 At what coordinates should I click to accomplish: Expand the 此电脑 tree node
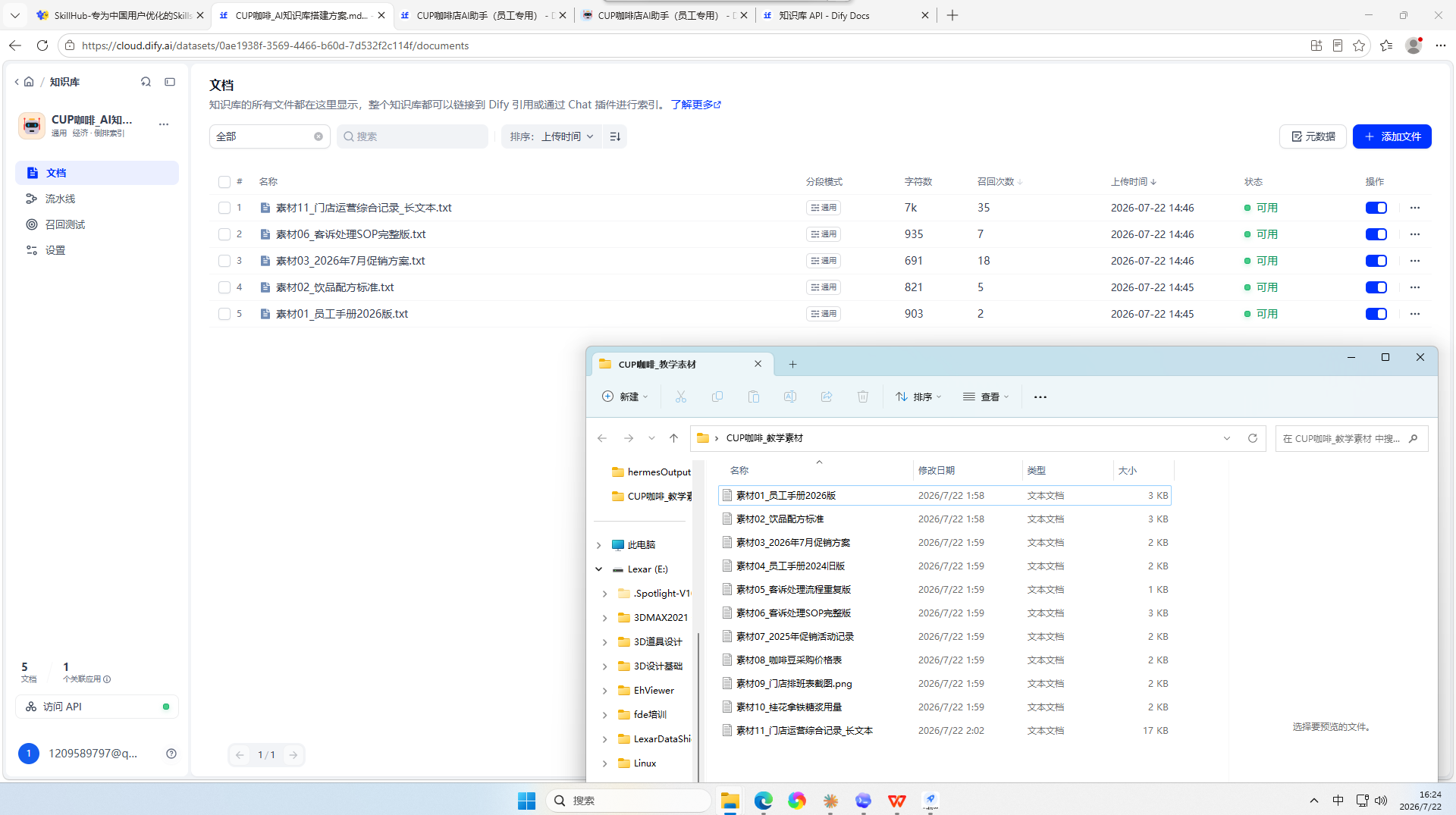(599, 545)
